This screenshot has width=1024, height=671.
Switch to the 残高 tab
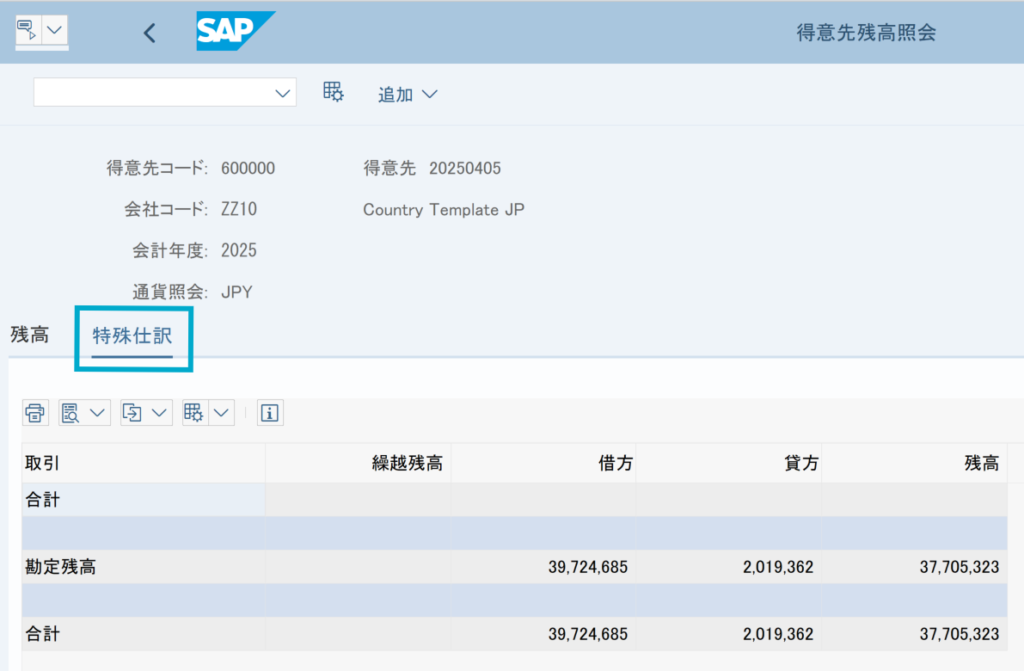29,335
